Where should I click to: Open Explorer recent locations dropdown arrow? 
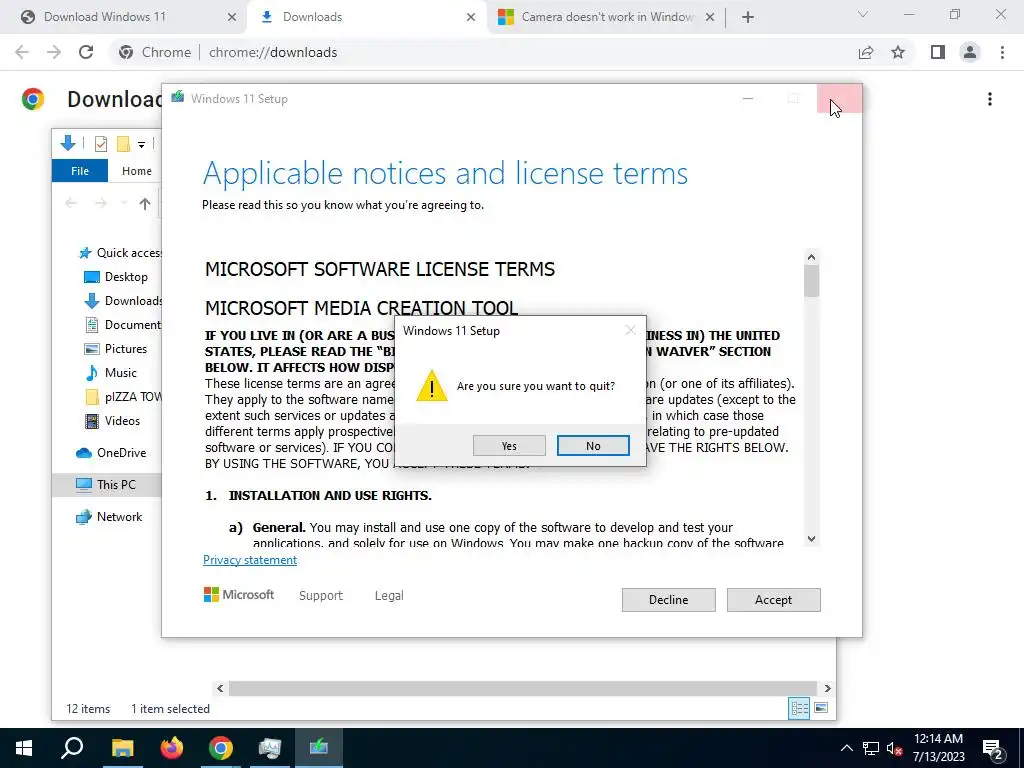[123, 203]
